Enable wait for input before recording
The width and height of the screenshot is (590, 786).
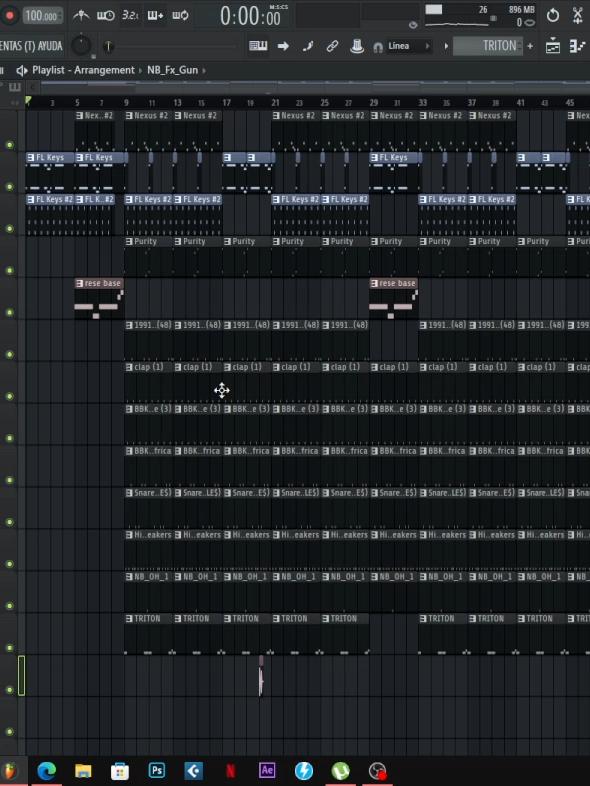[x=105, y=16]
